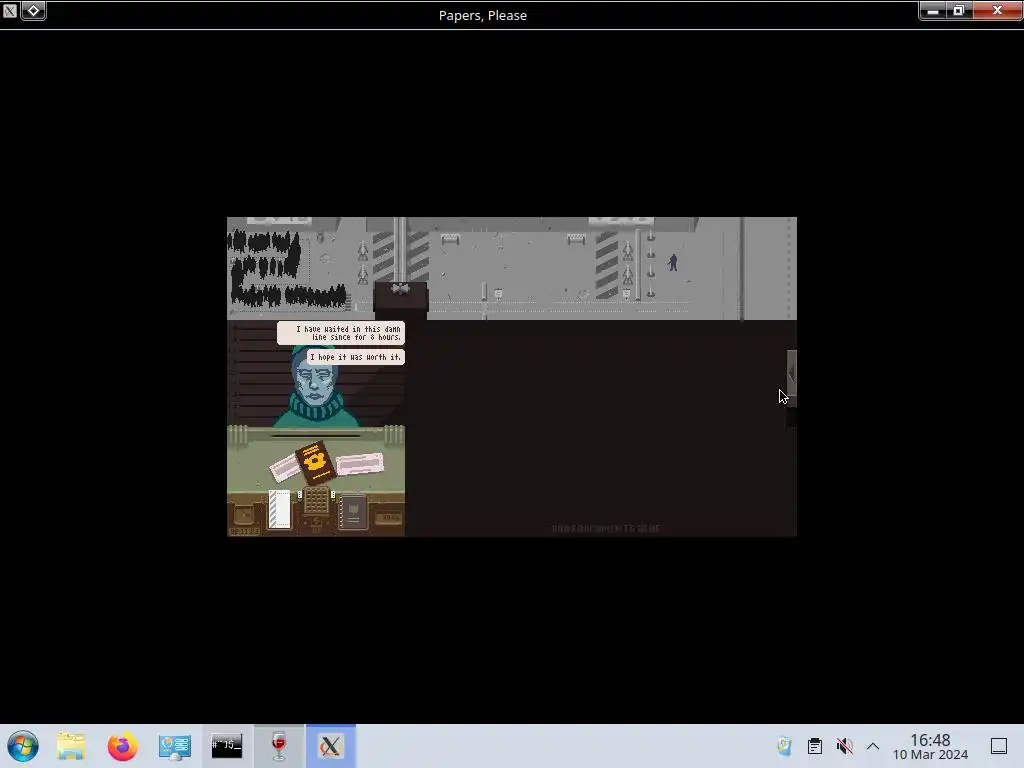1024x768 pixels.
Task: Grab the pink entry ticket right of passport
Action: tap(360, 464)
